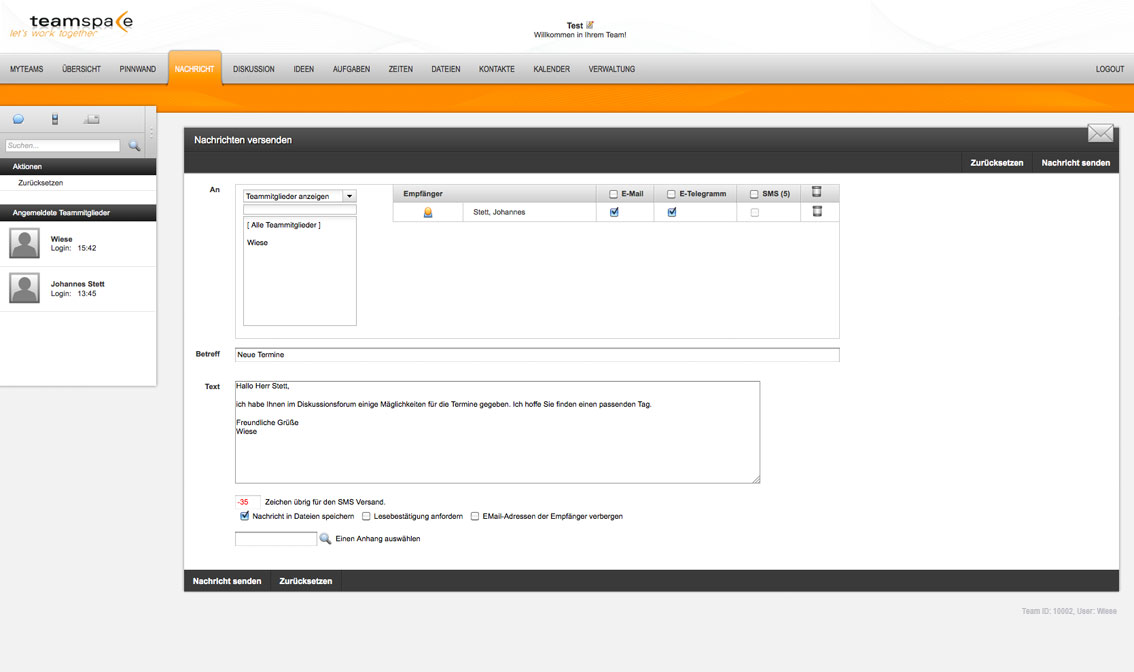Screen dimensions: 1134x672
Task: Go to the VERWALTUNG tab
Action: pos(612,69)
